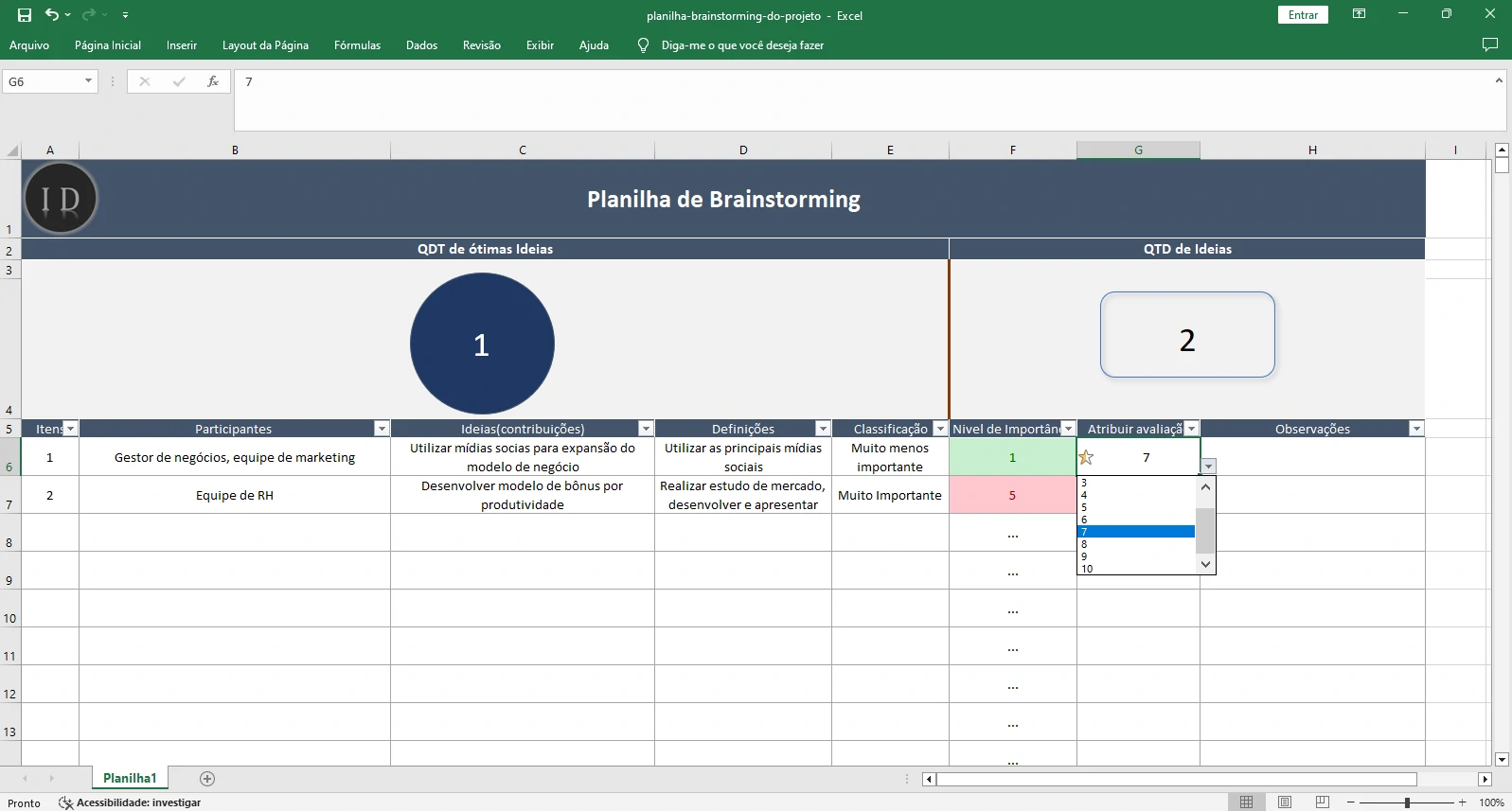This screenshot has width=1512, height=811.
Task: Open the comments icon at top right
Action: [1489, 44]
